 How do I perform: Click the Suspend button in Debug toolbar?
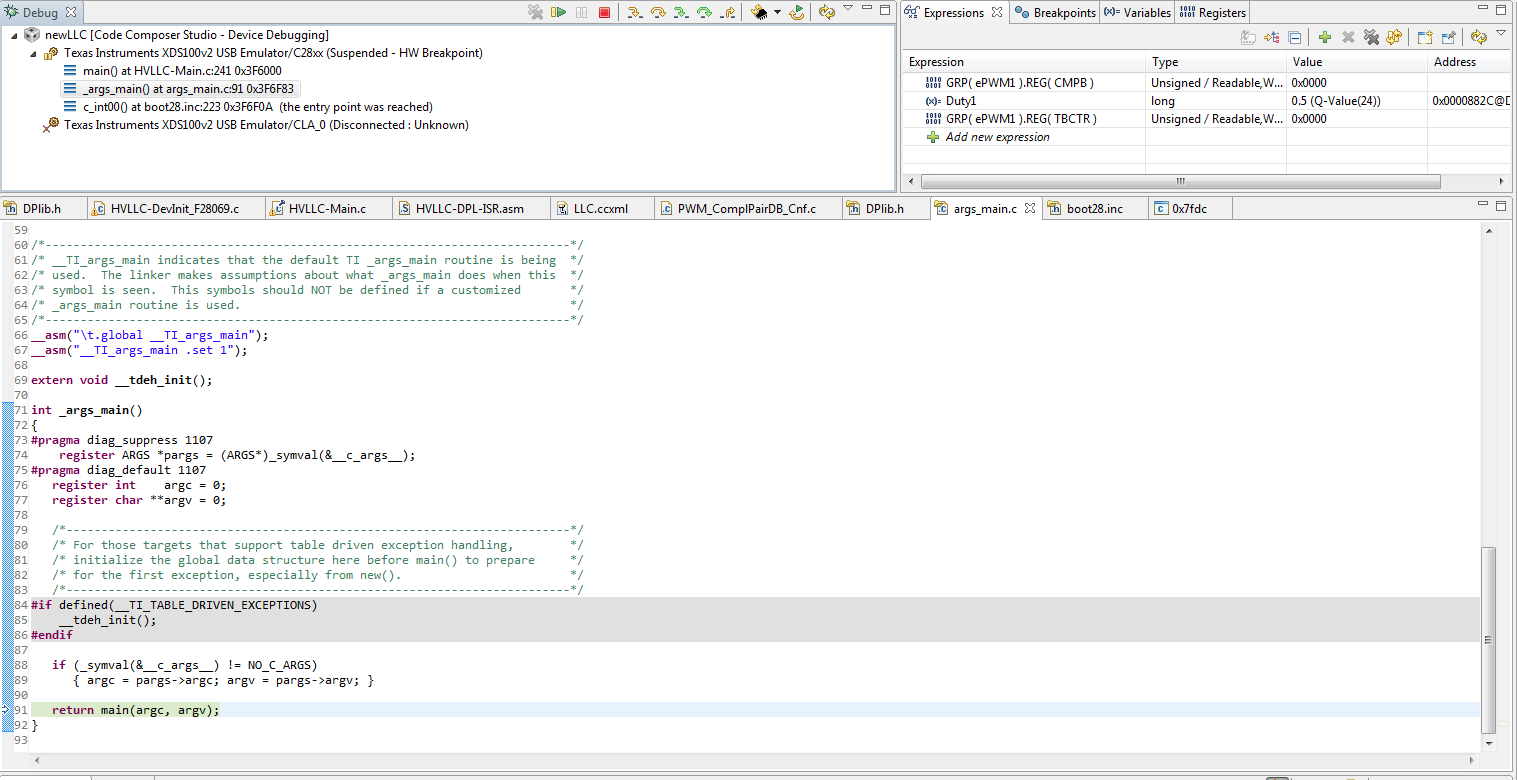point(581,12)
